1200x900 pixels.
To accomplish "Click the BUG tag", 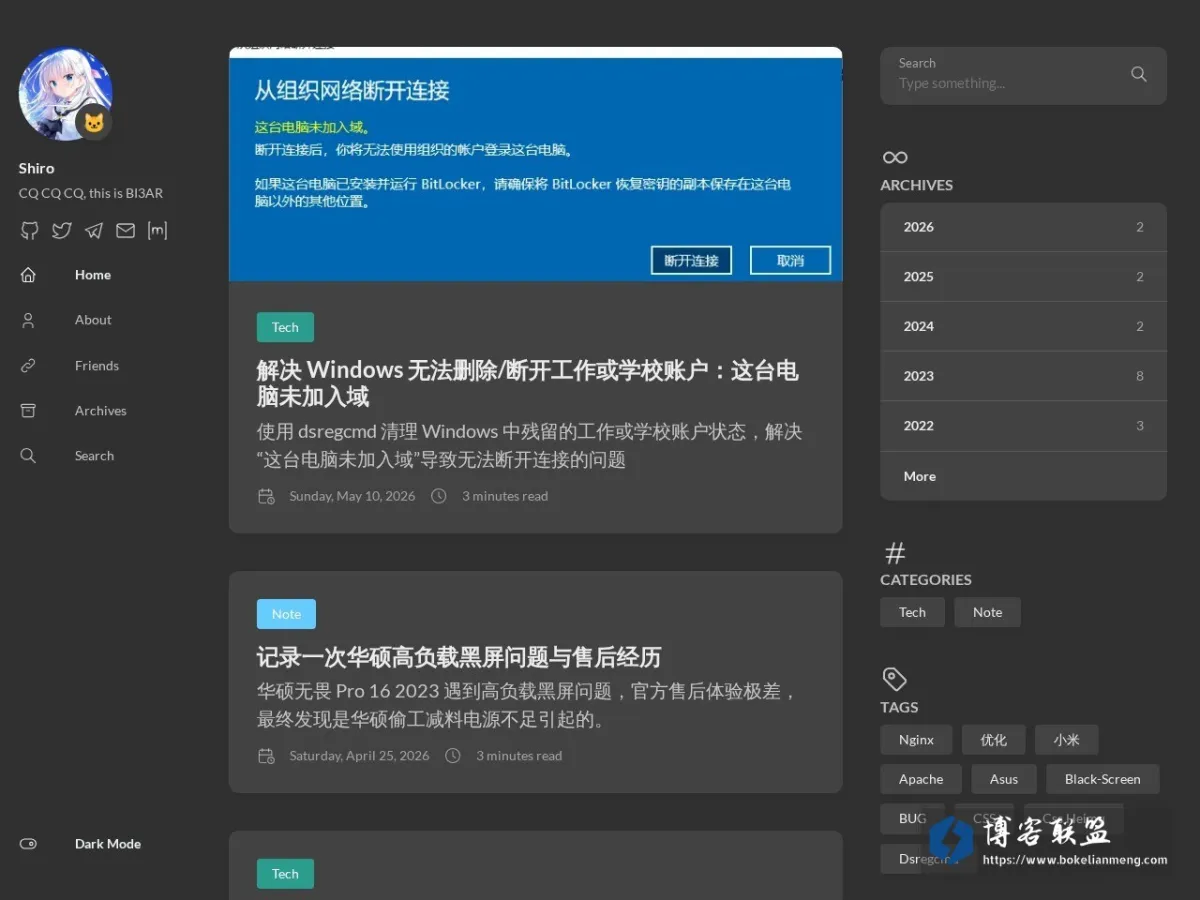I will (x=912, y=818).
